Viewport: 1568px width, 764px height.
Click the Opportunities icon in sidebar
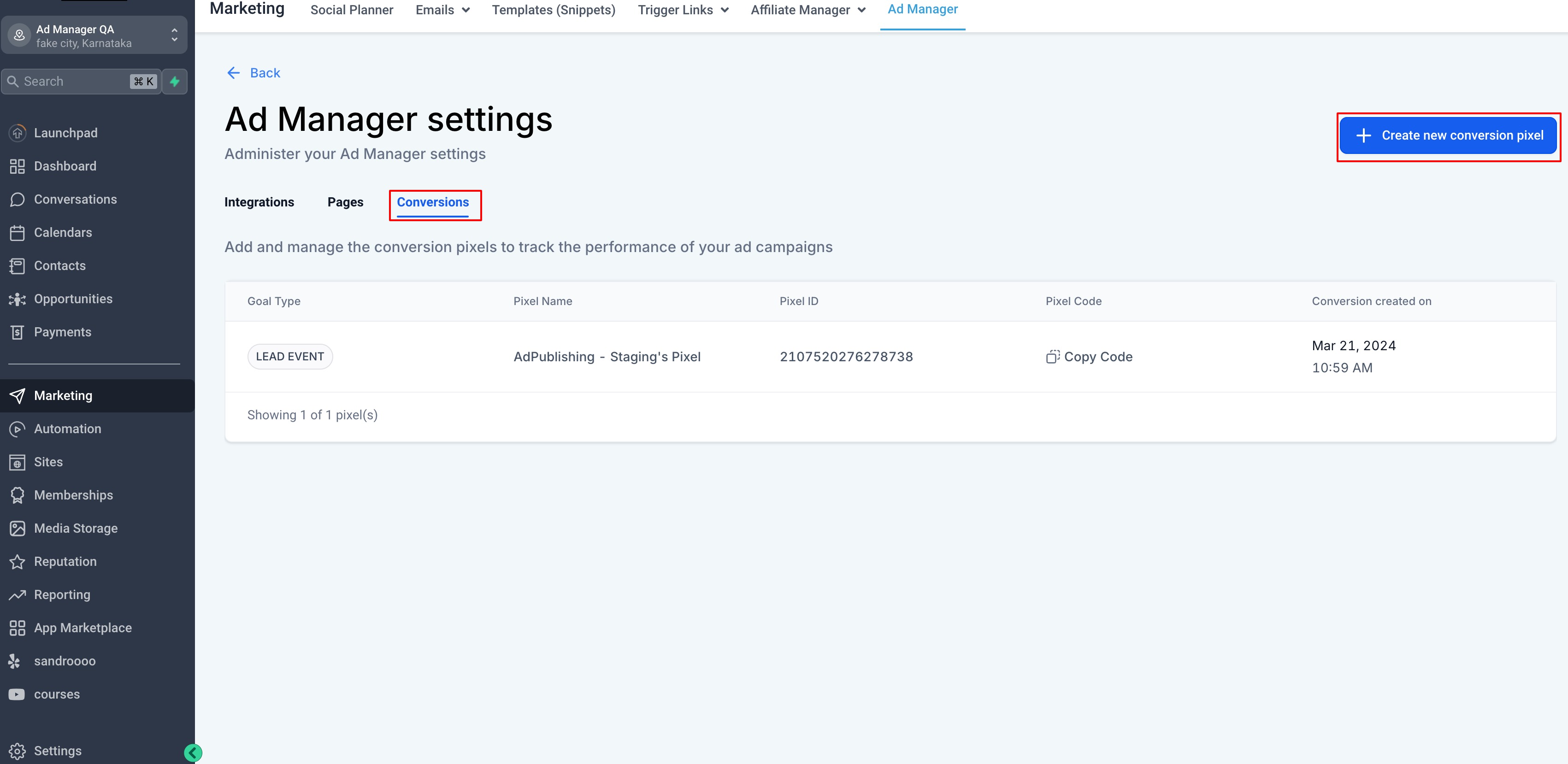point(18,299)
